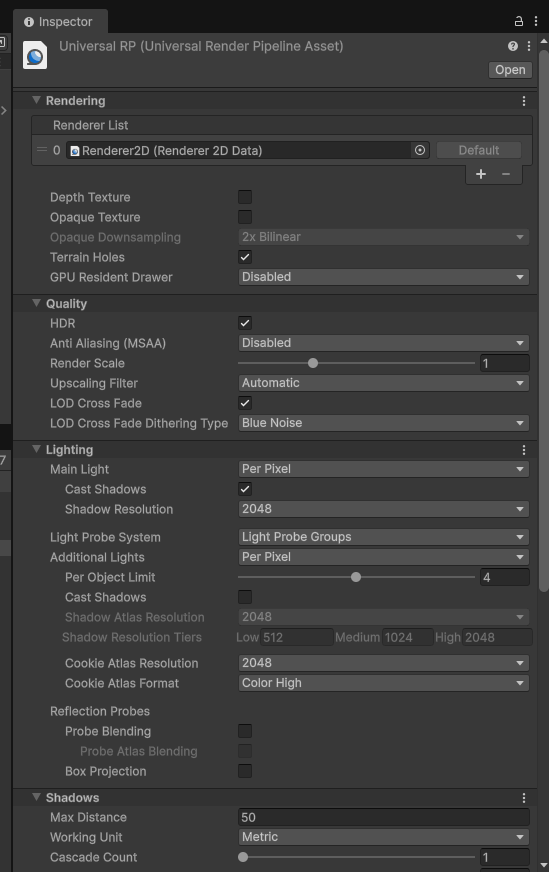Click the Render Scale slider handle
Image resolution: width=549 pixels, height=872 pixels.
point(313,363)
